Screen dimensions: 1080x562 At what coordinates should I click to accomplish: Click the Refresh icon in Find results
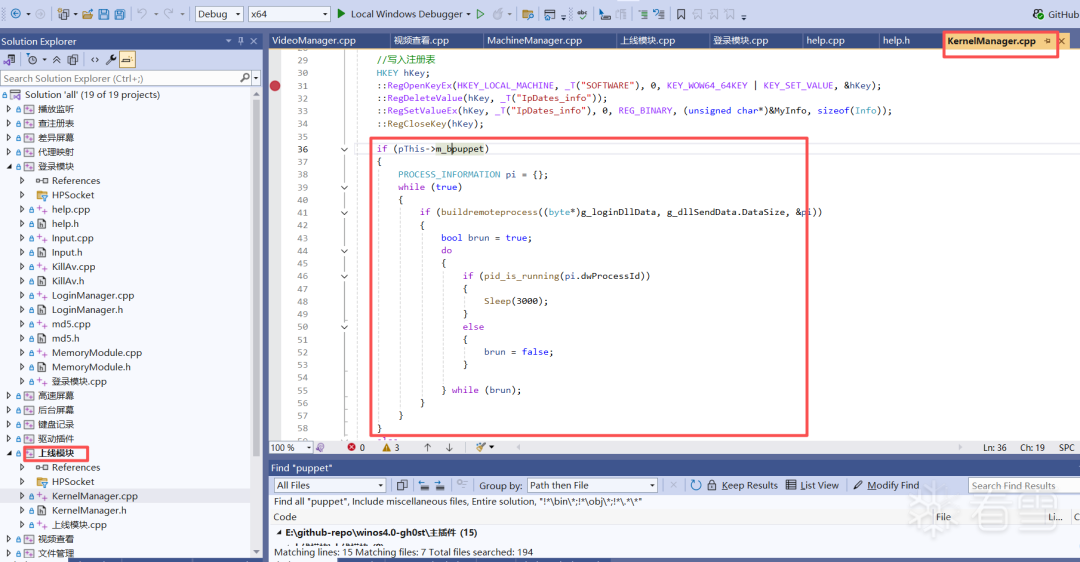point(695,485)
